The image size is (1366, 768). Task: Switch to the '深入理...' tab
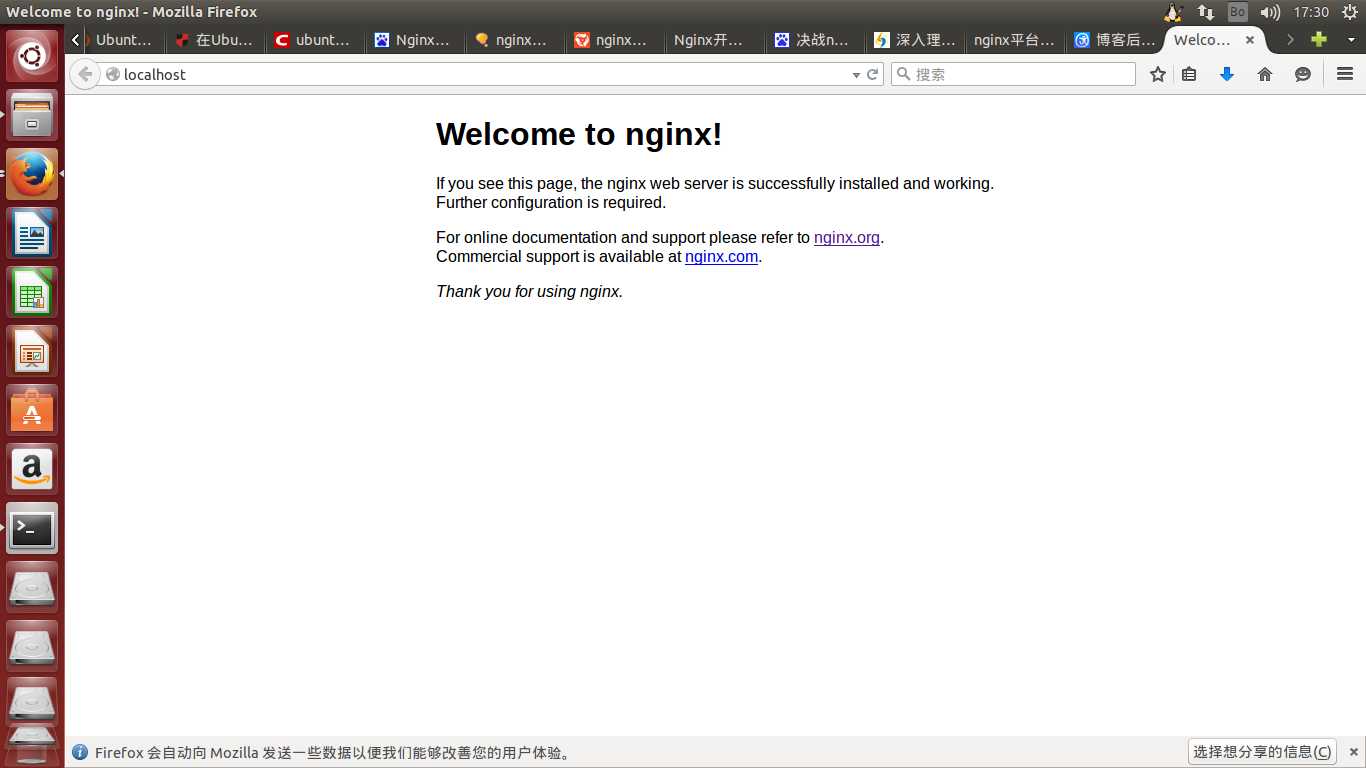[915, 40]
